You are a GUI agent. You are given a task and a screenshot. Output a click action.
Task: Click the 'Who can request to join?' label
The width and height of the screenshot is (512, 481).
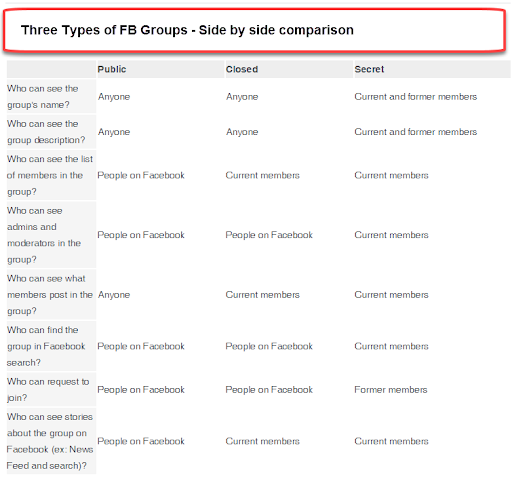point(48,390)
